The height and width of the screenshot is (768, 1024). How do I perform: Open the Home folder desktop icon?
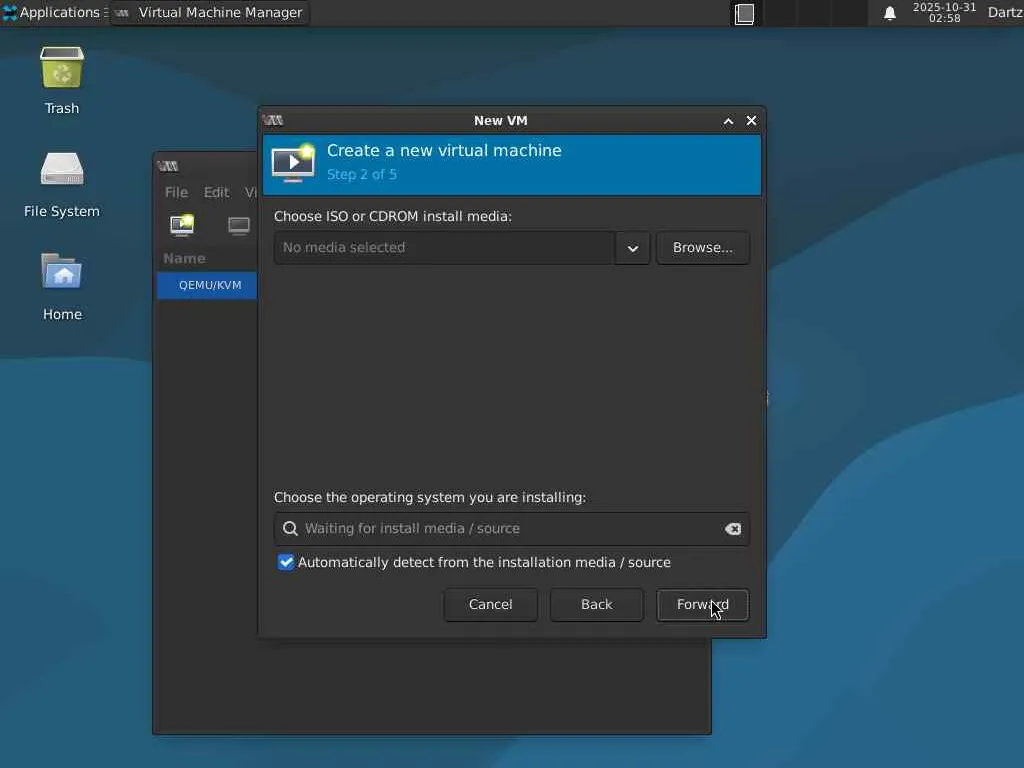(62, 287)
